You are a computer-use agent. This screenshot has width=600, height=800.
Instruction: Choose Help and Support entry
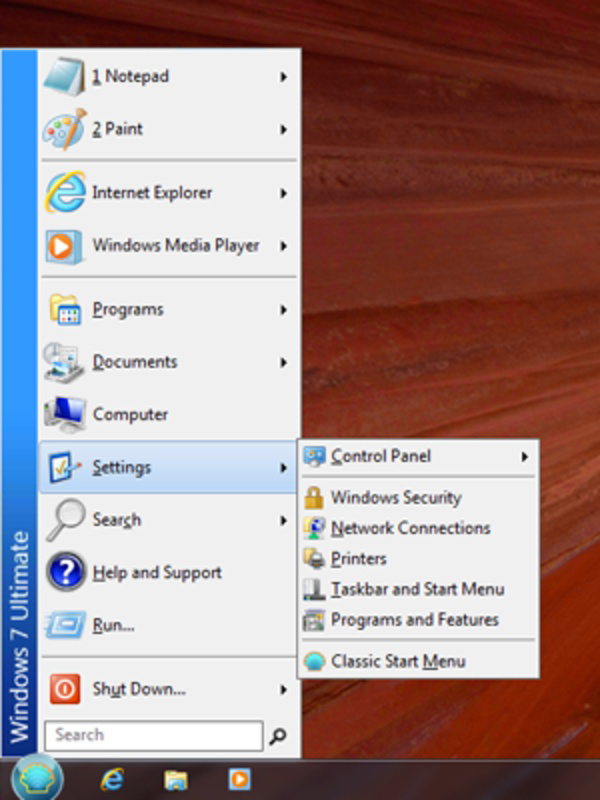[168, 572]
